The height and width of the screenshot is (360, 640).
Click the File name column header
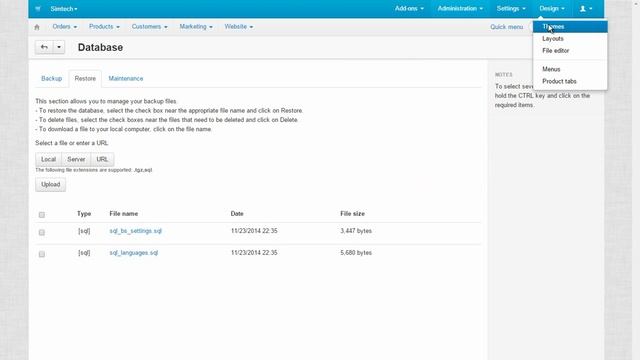124,213
